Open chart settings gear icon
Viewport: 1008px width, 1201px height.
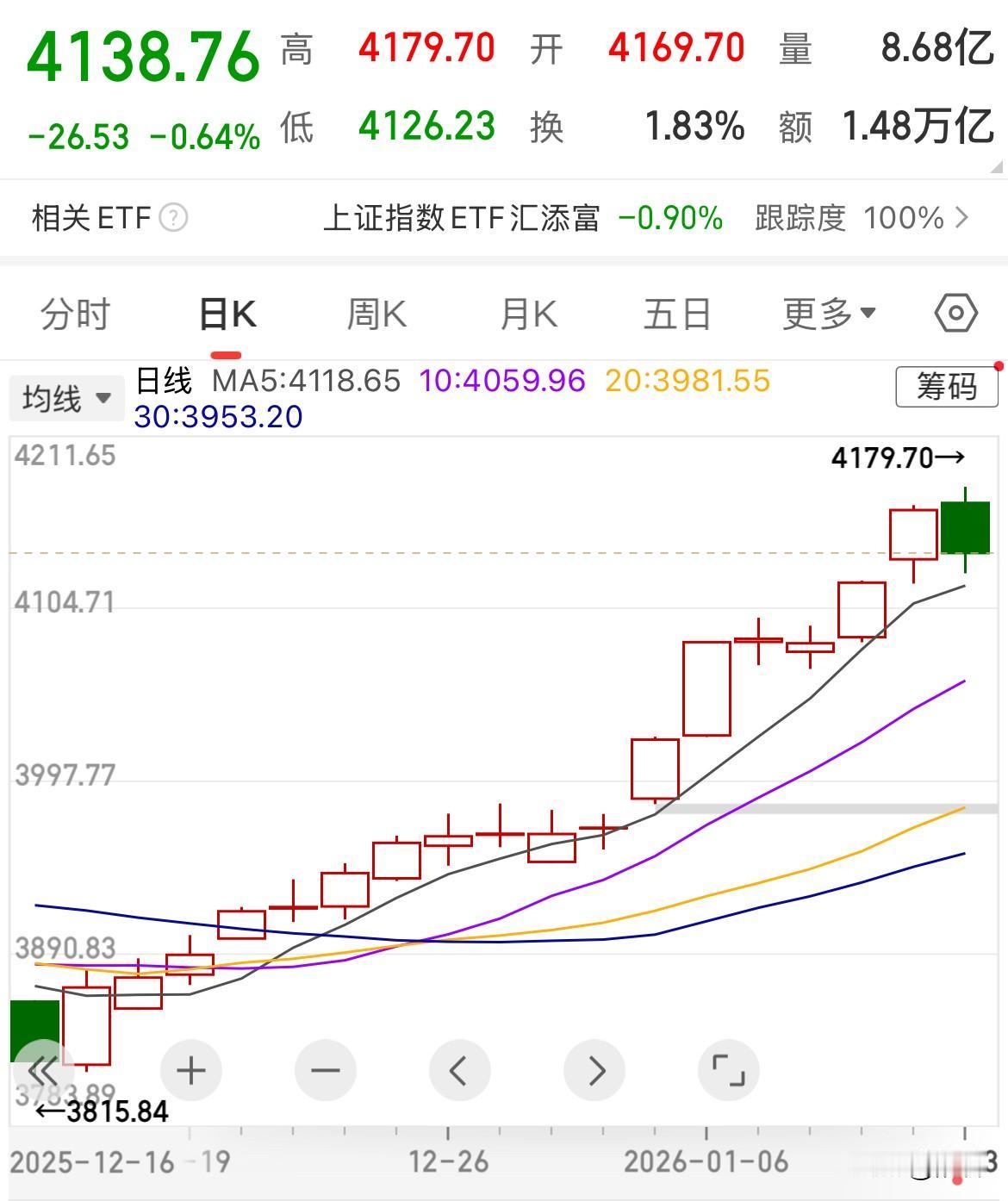tap(955, 314)
